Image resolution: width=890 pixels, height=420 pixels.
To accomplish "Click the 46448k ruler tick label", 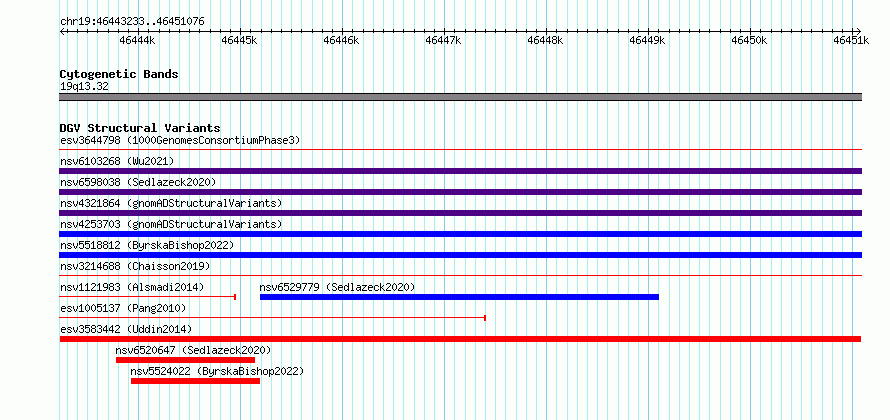I will coord(545,40).
